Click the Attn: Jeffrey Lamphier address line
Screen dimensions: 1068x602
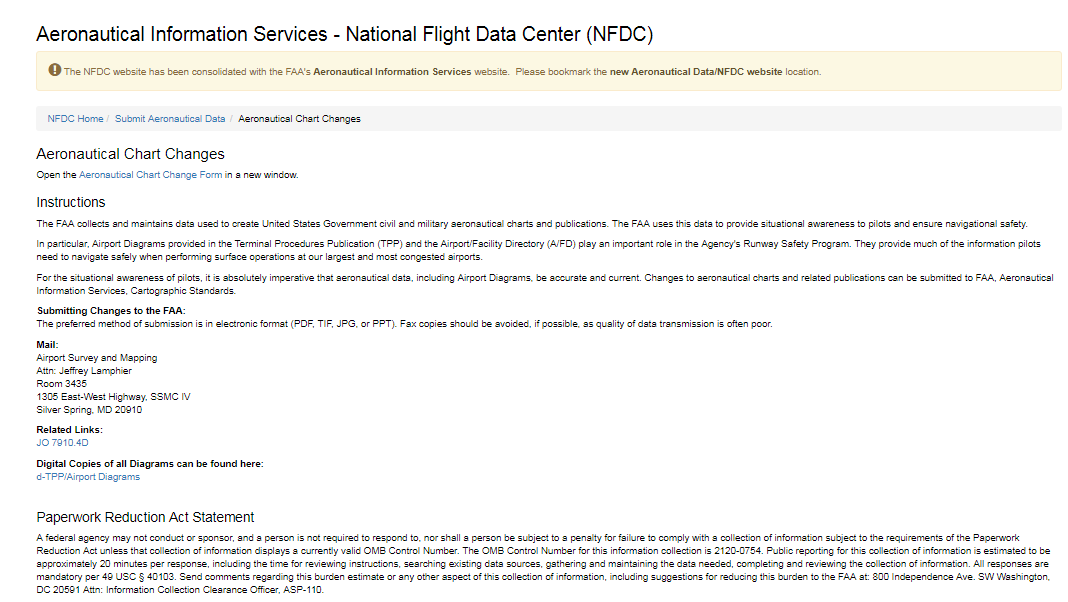coord(84,370)
